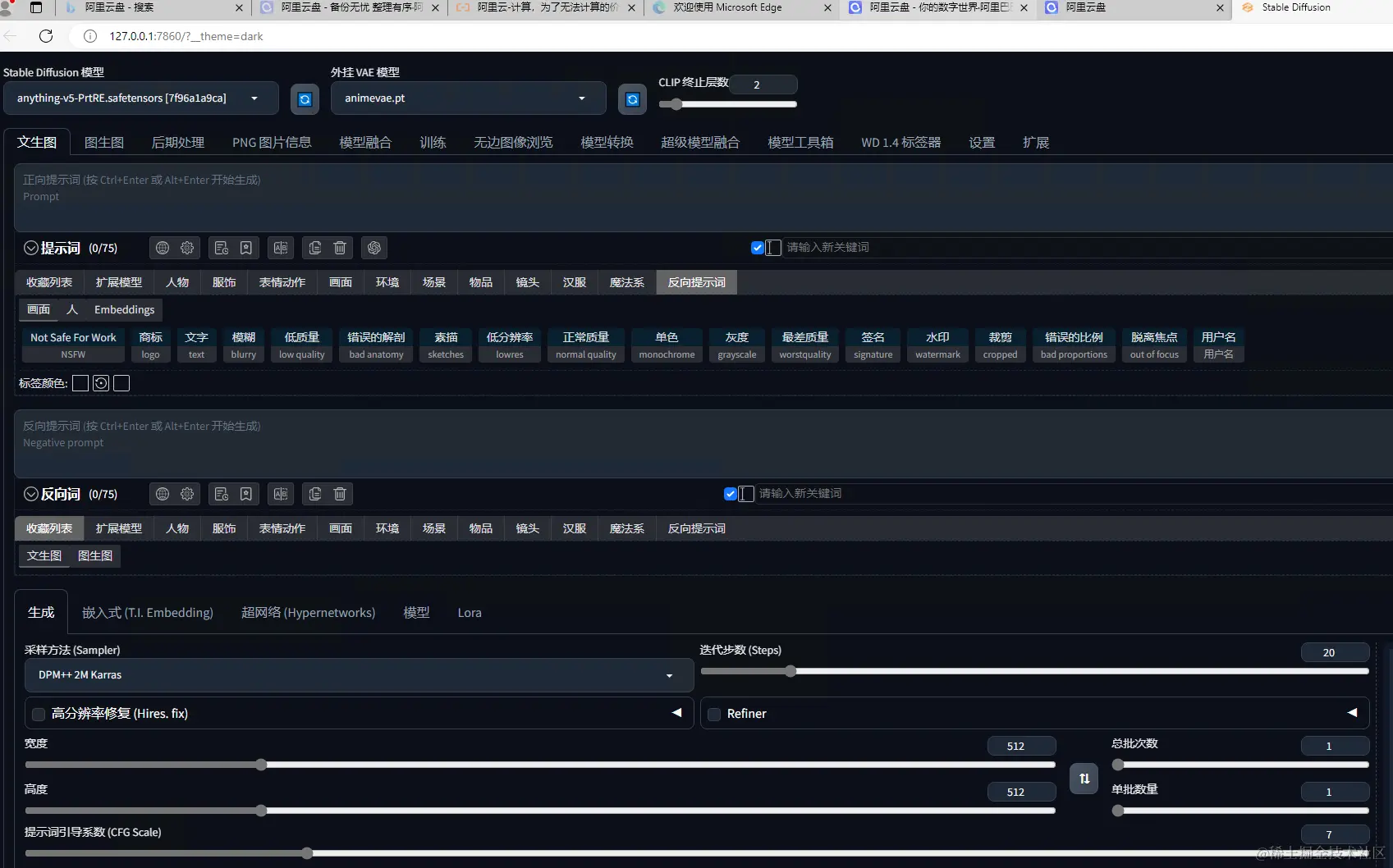Expand the Hires. fix panel with its arrow

[677, 713]
